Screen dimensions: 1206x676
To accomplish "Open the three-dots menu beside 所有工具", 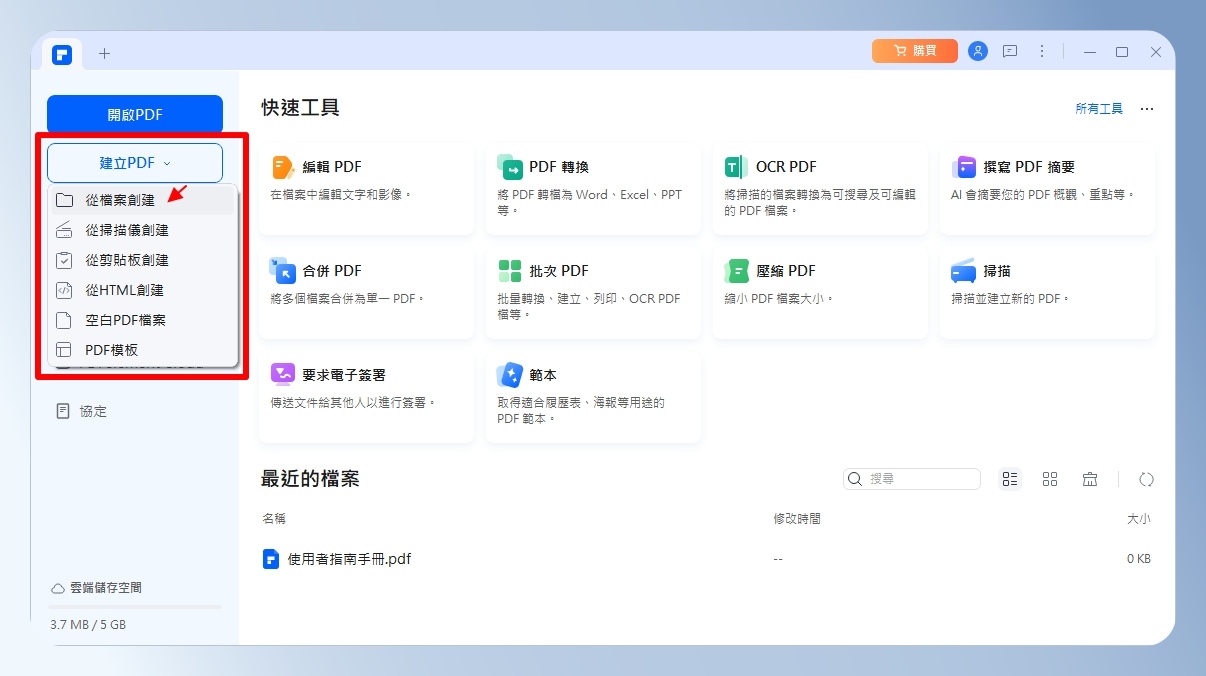I will point(1147,109).
